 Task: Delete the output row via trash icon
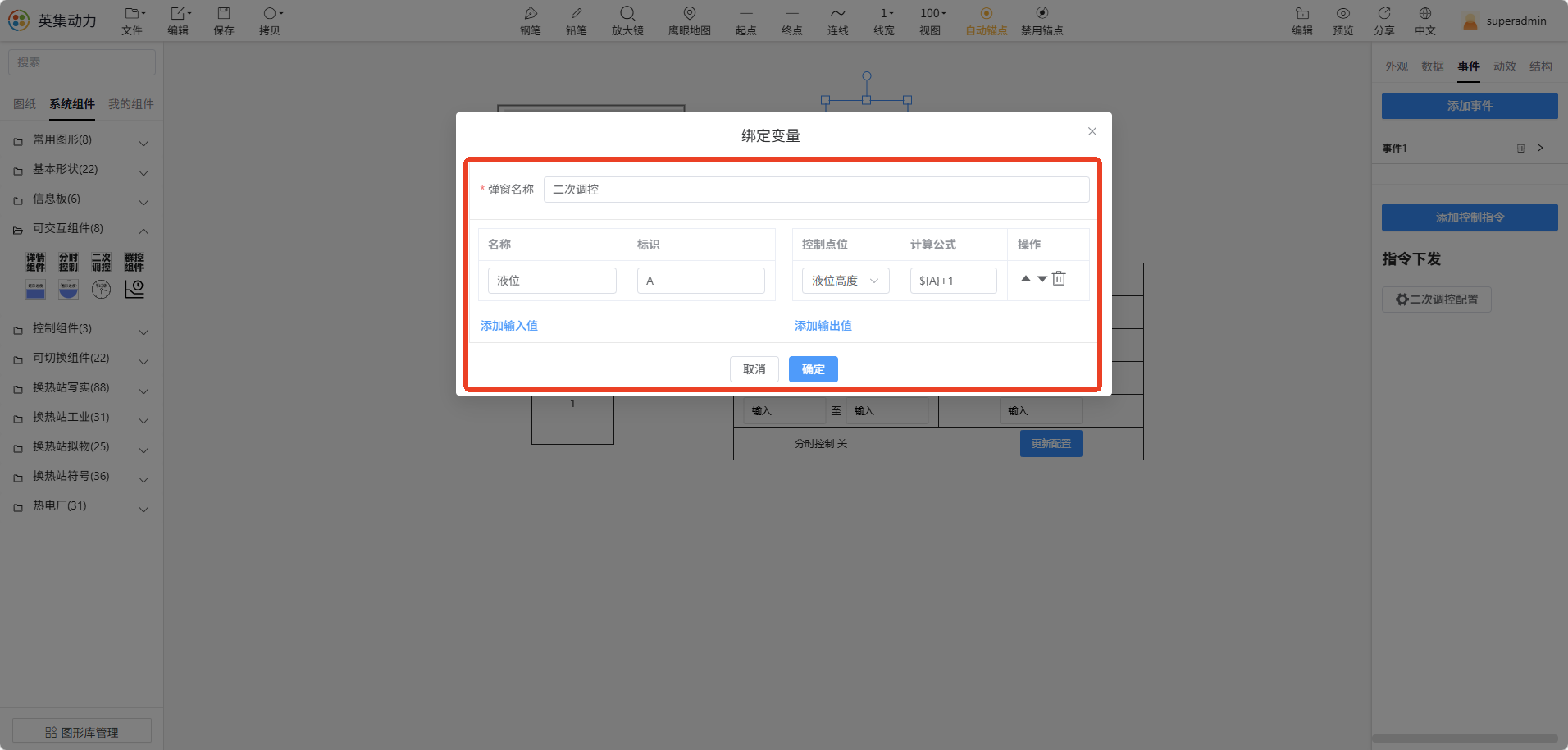1059,278
